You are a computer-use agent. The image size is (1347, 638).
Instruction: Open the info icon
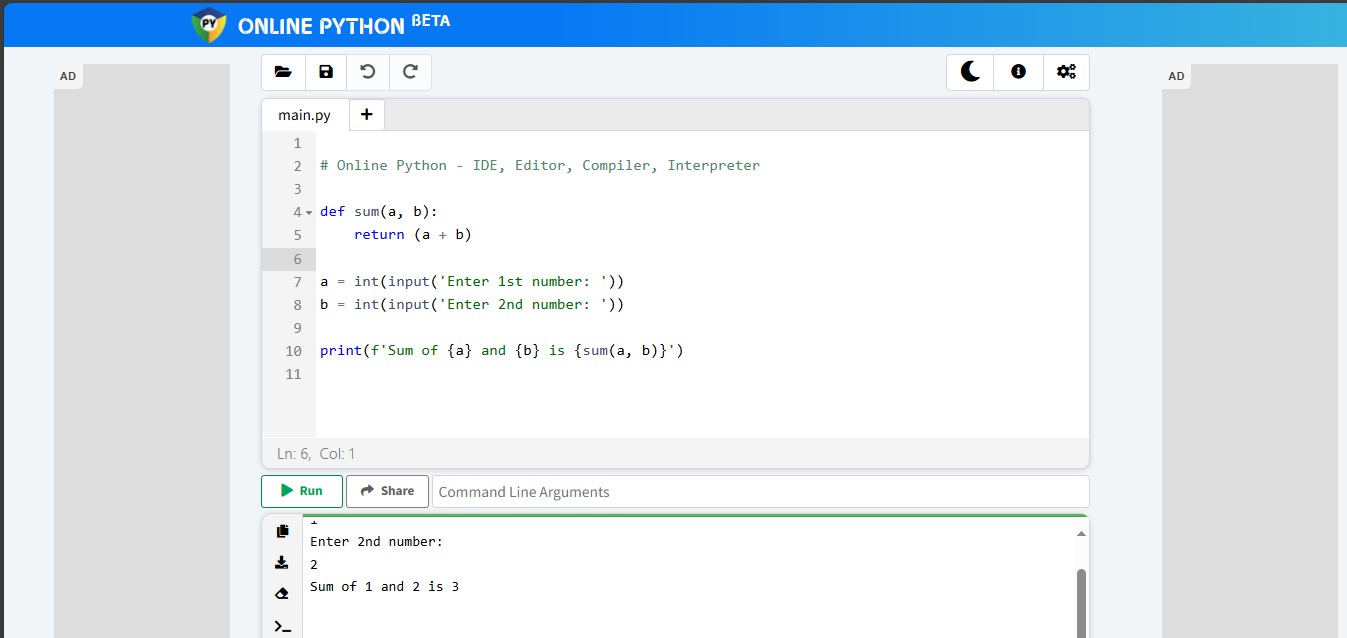[x=1018, y=72]
